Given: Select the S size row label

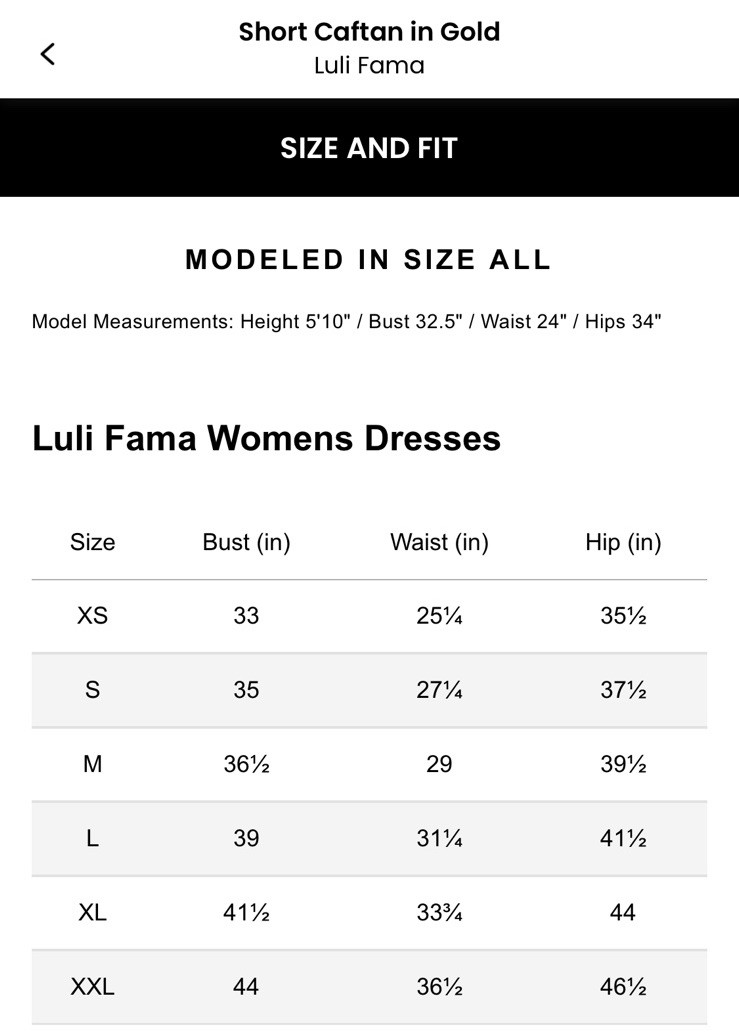Looking at the screenshot, I should click(92, 690).
